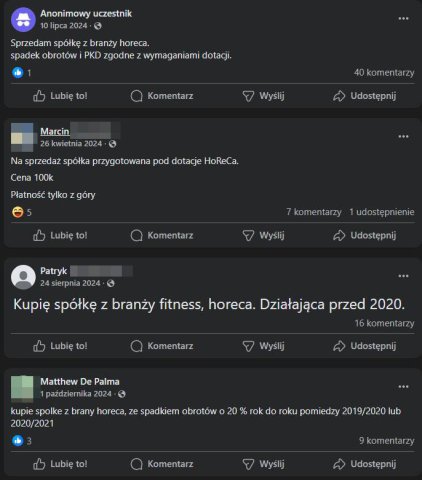Viewport: 422px width, 480px height.
Task: Click Lubię to! on Patryk's post
Action: point(60,346)
